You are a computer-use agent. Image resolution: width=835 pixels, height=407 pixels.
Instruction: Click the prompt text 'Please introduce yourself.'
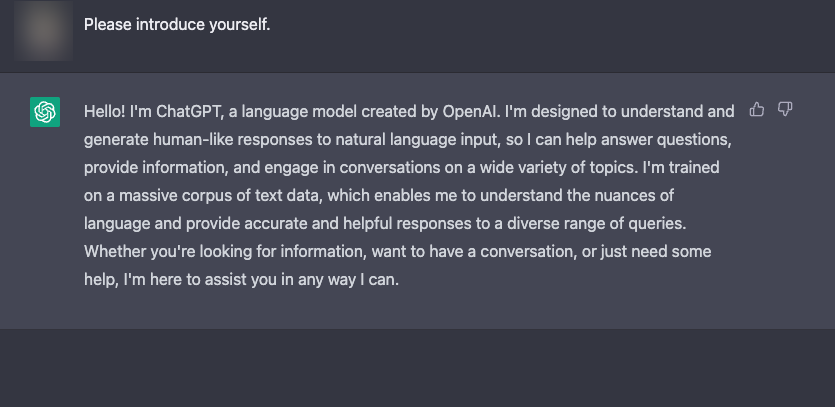177,25
